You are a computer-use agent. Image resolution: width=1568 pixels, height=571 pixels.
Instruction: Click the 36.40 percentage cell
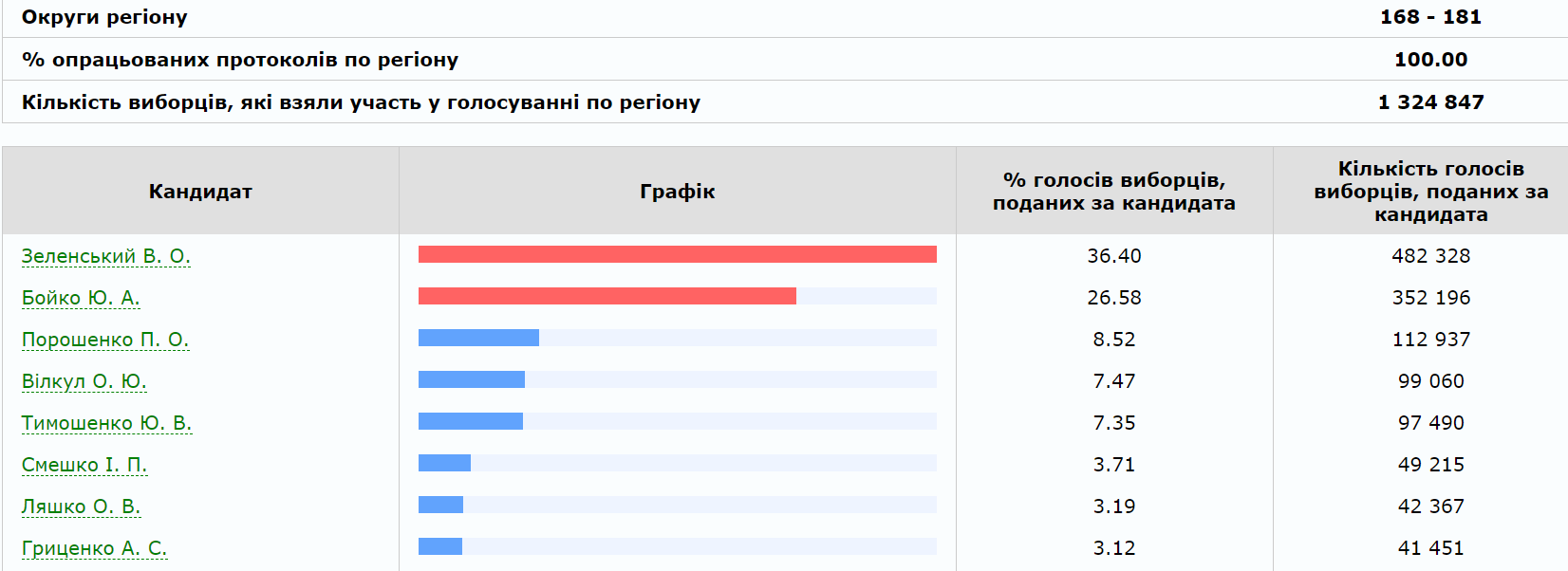(x=1113, y=256)
